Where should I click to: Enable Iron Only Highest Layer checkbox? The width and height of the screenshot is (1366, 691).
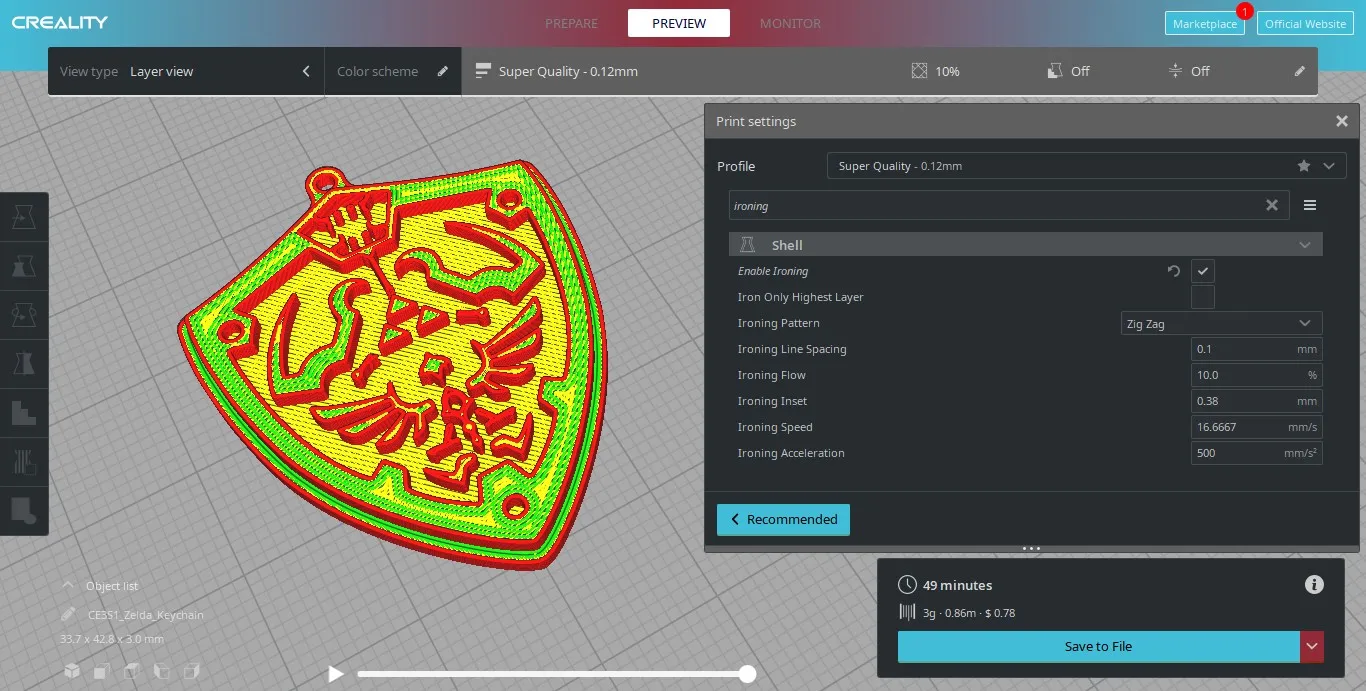(1202, 297)
